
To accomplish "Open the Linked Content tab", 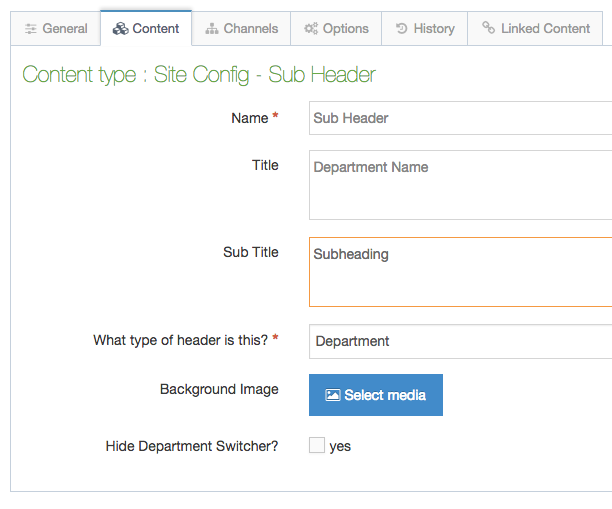I will tap(535, 28).
